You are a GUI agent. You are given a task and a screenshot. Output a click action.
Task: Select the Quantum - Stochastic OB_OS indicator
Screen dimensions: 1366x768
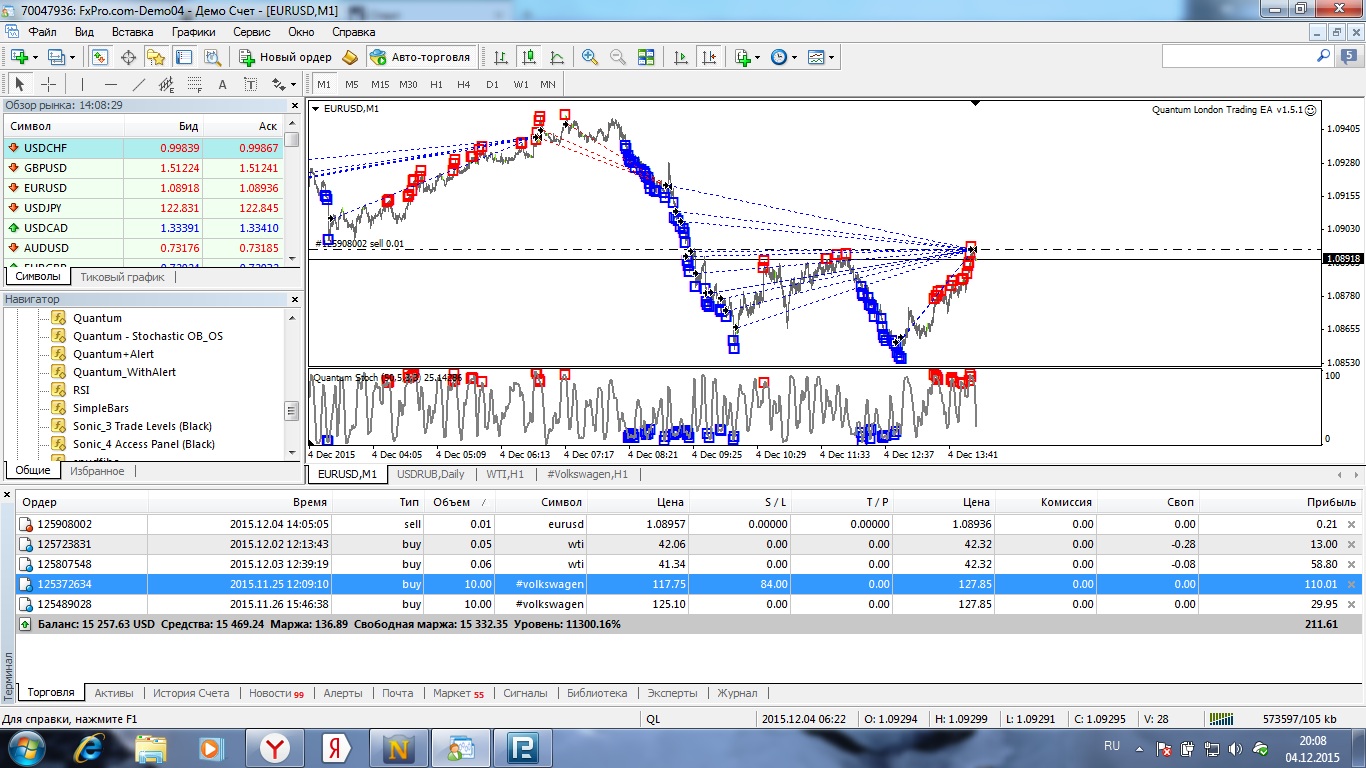pyautogui.click(x=148, y=336)
